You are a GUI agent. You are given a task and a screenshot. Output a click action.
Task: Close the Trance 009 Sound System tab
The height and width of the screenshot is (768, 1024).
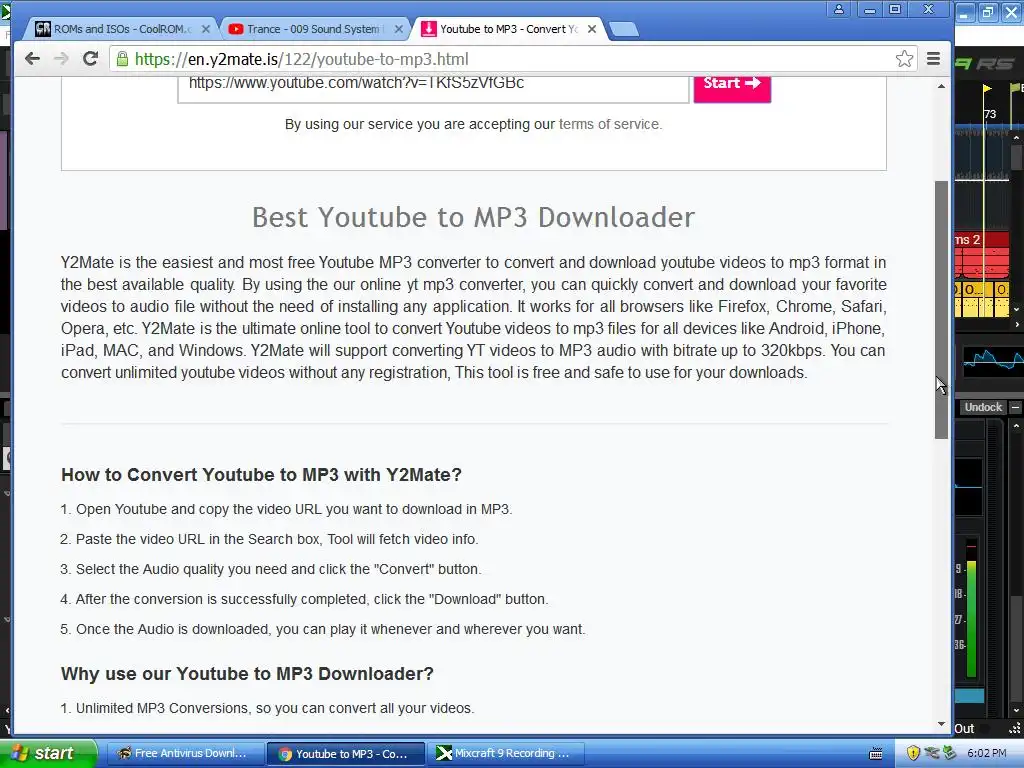[x=398, y=29]
